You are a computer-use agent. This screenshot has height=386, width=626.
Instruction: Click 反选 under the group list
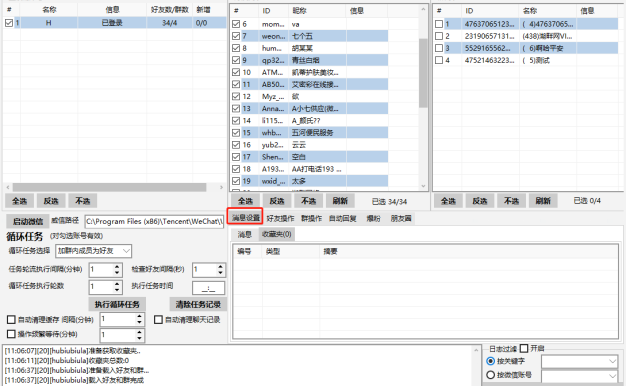click(x=479, y=201)
